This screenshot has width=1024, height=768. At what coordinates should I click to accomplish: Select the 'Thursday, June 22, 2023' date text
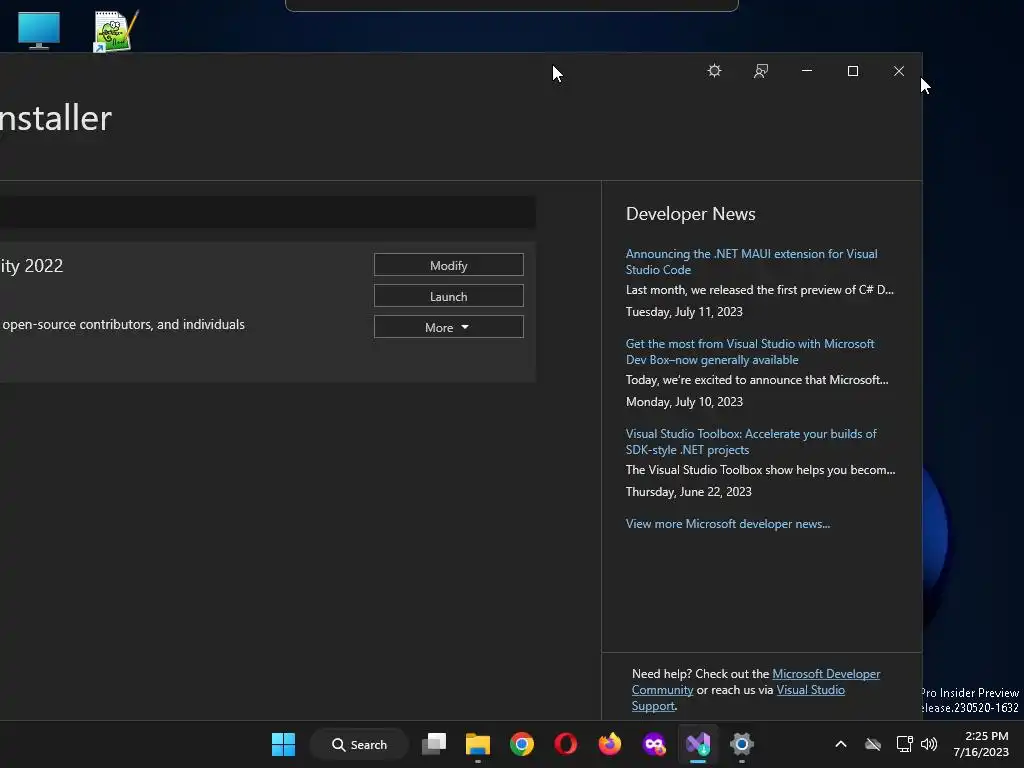(688, 492)
